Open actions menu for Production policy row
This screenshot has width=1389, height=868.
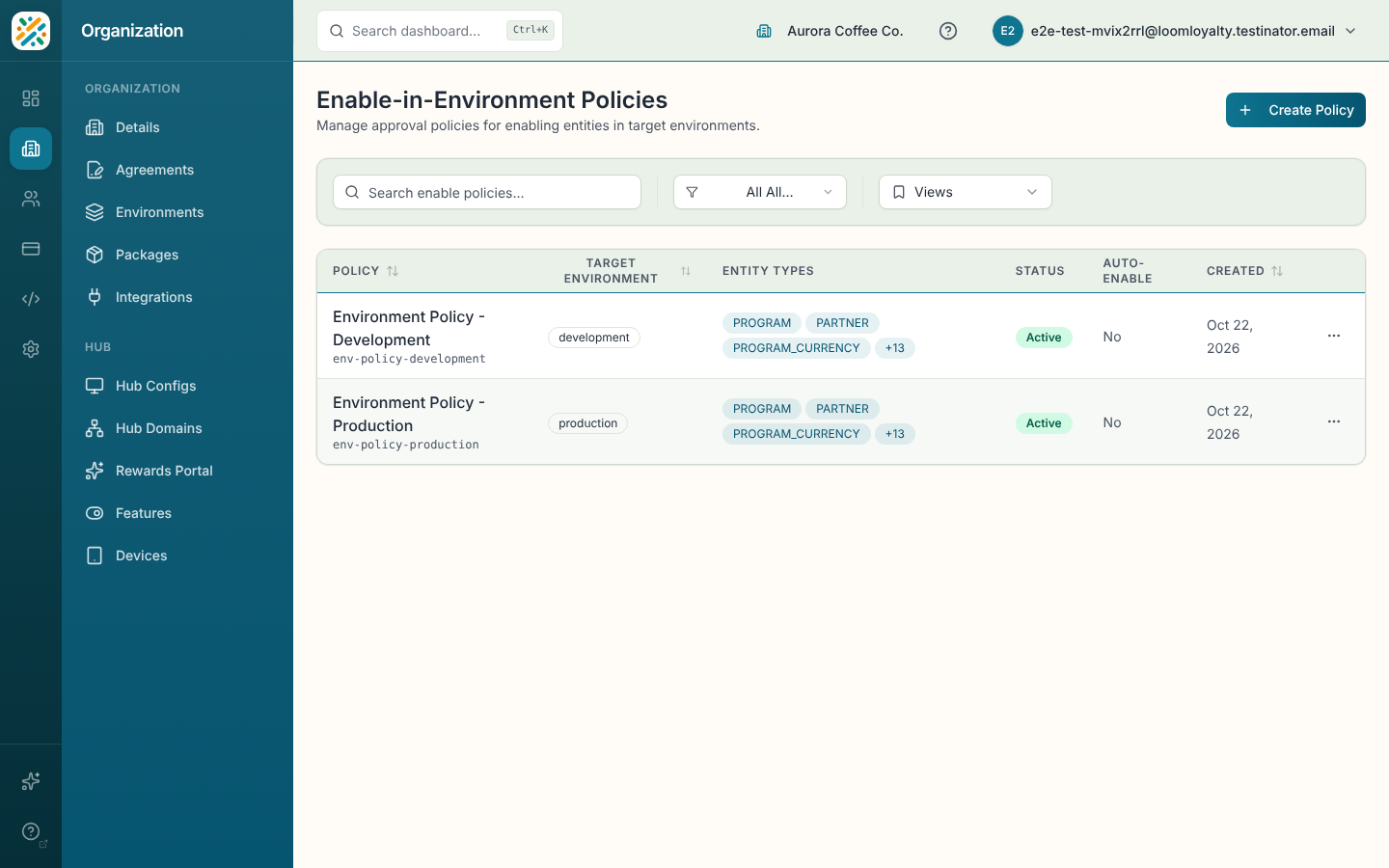pos(1334,421)
